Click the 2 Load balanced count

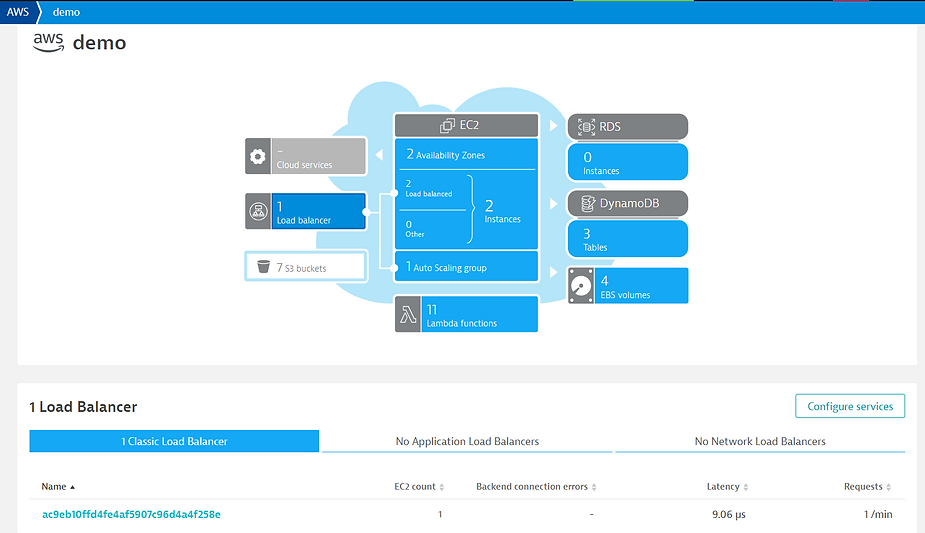(x=429, y=188)
